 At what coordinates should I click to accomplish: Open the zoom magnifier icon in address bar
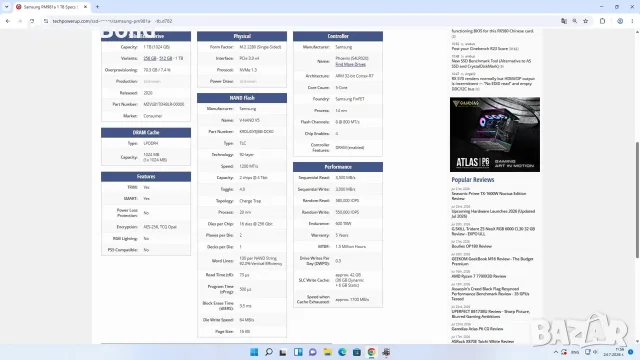(x=575, y=21)
